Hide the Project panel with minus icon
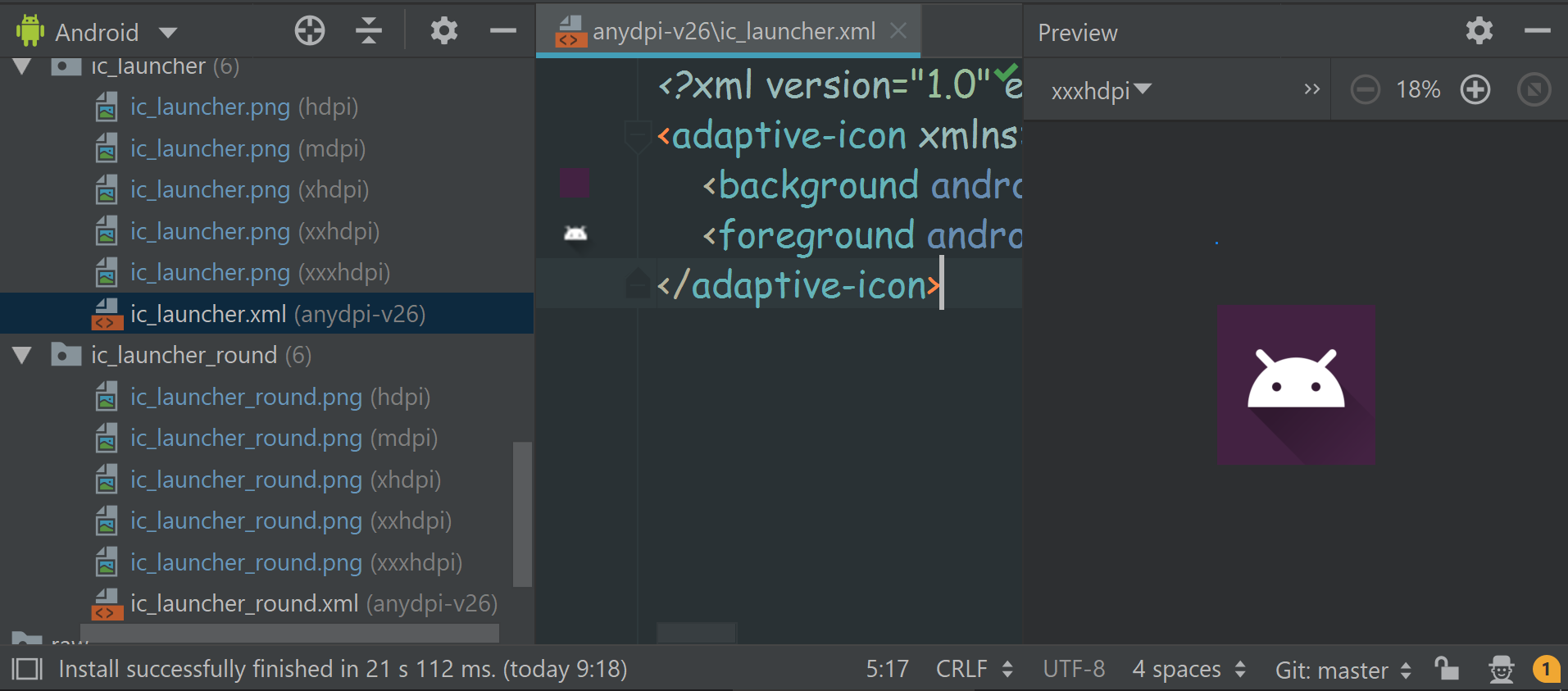Screen dimensions: 1568x691 point(502,31)
